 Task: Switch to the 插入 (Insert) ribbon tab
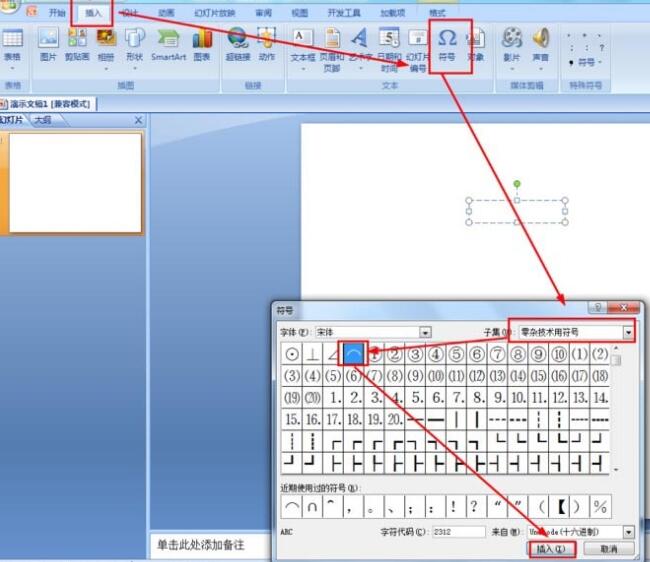click(x=93, y=13)
